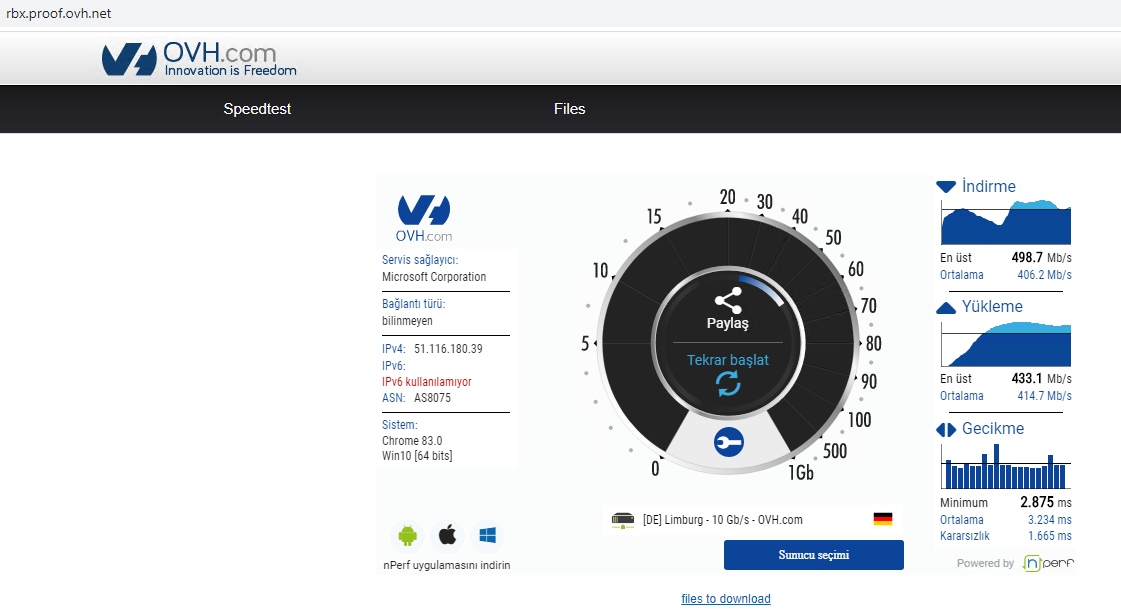This screenshot has width=1121, height=610.
Task: Click the Gecikme latency arrows icon
Action: [x=946, y=429]
